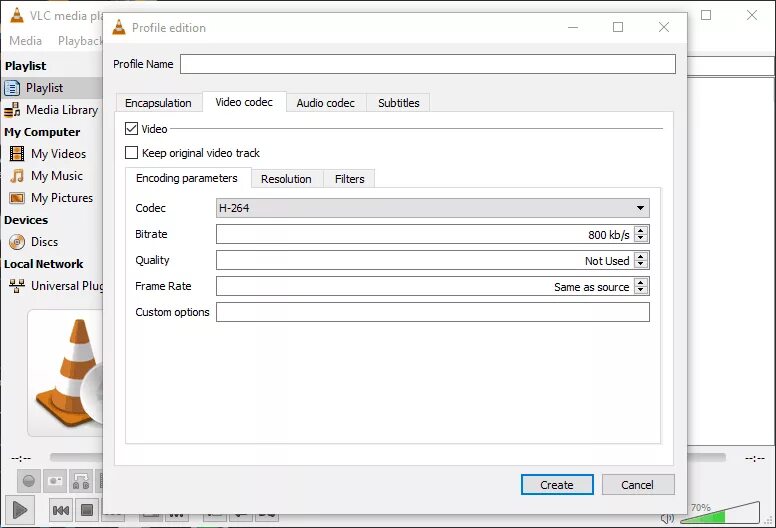Select Playlist in the VLC sidebar

click(x=52, y=88)
